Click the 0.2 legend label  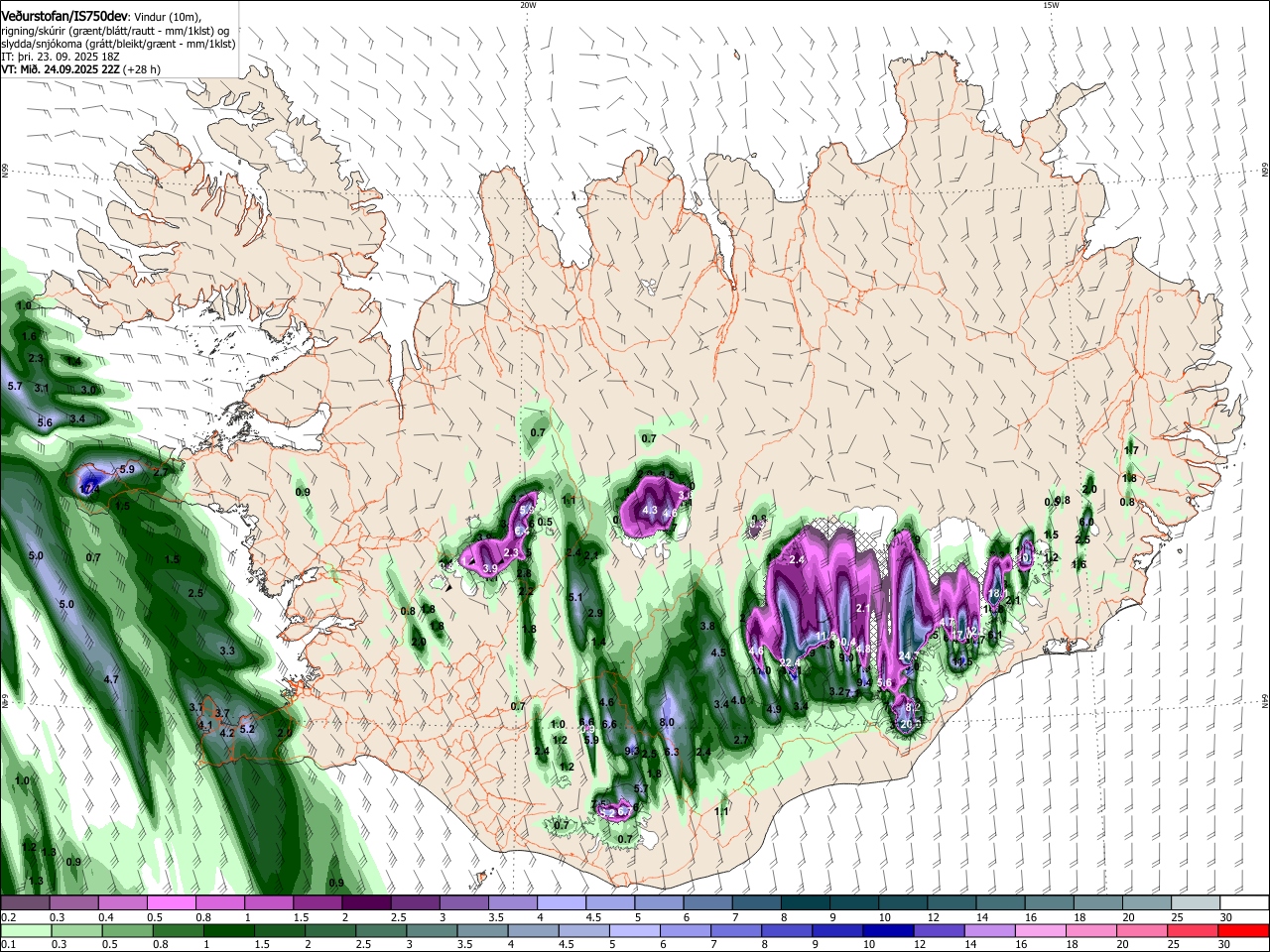click(9, 917)
